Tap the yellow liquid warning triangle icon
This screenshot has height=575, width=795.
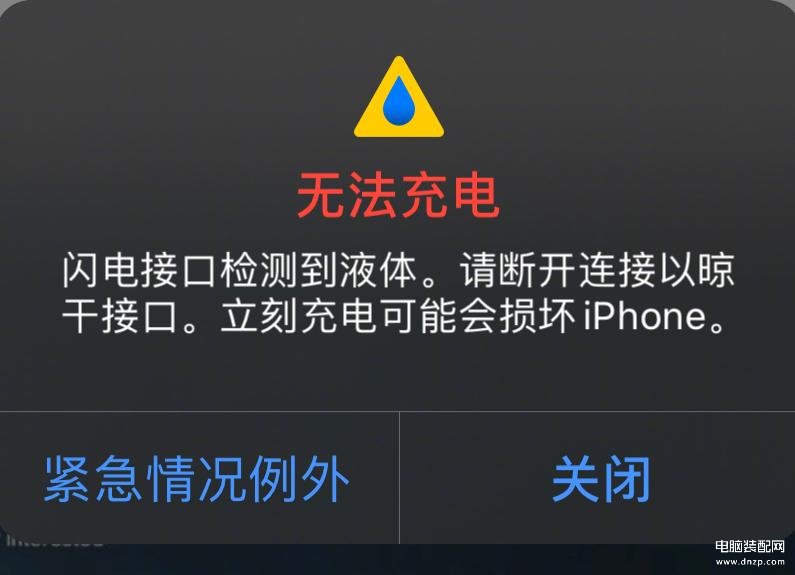click(399, 97)
